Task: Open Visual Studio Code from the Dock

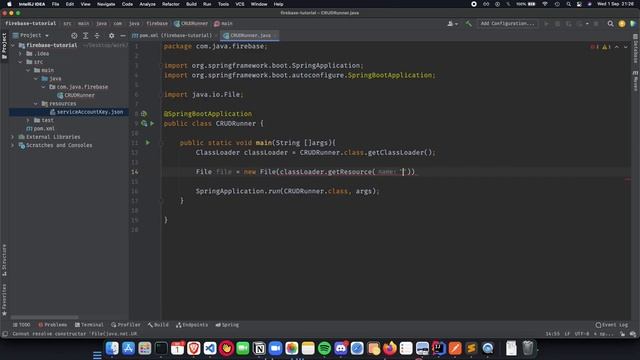Action: tap(210, 348)
